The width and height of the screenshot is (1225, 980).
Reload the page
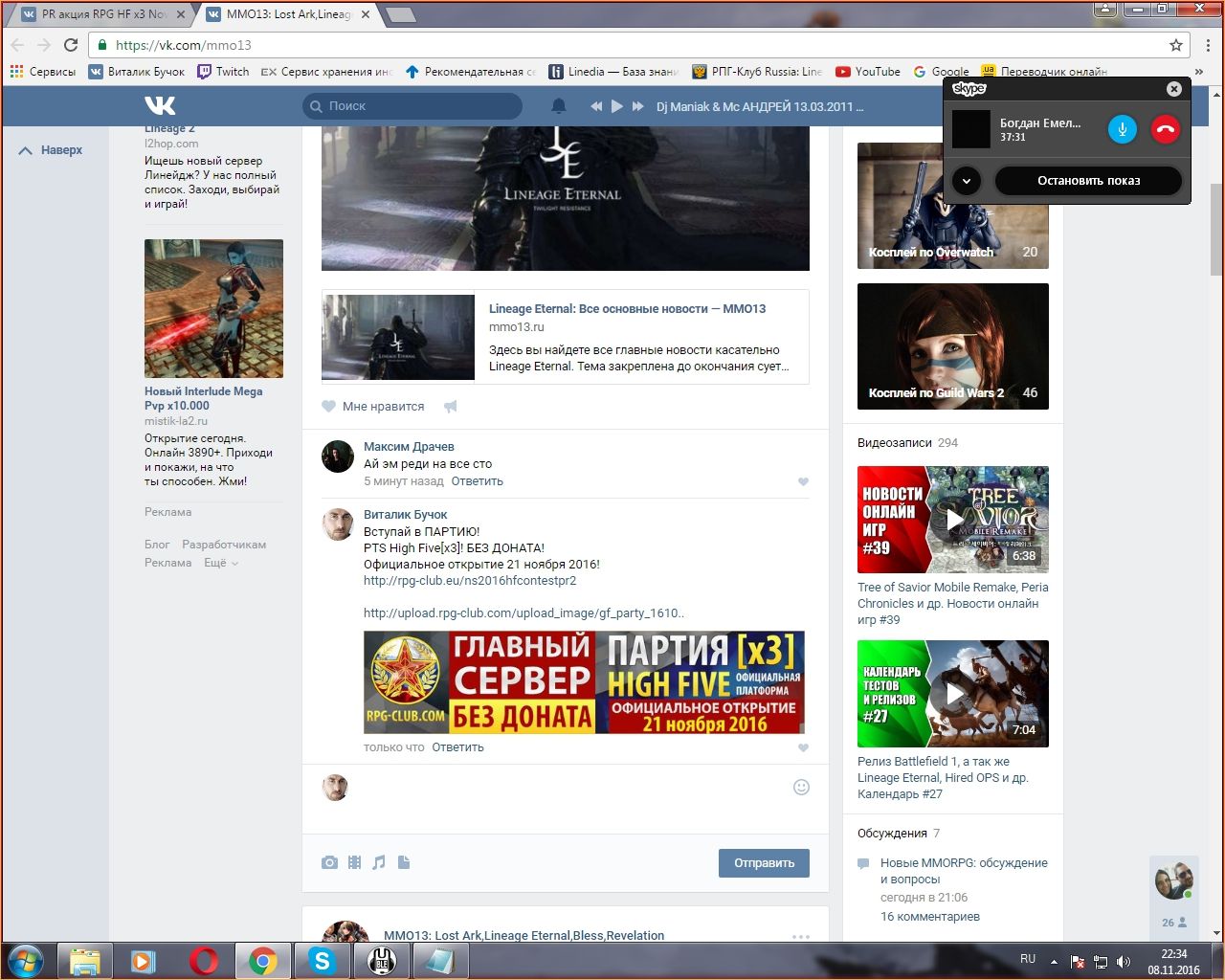point(71,45)
